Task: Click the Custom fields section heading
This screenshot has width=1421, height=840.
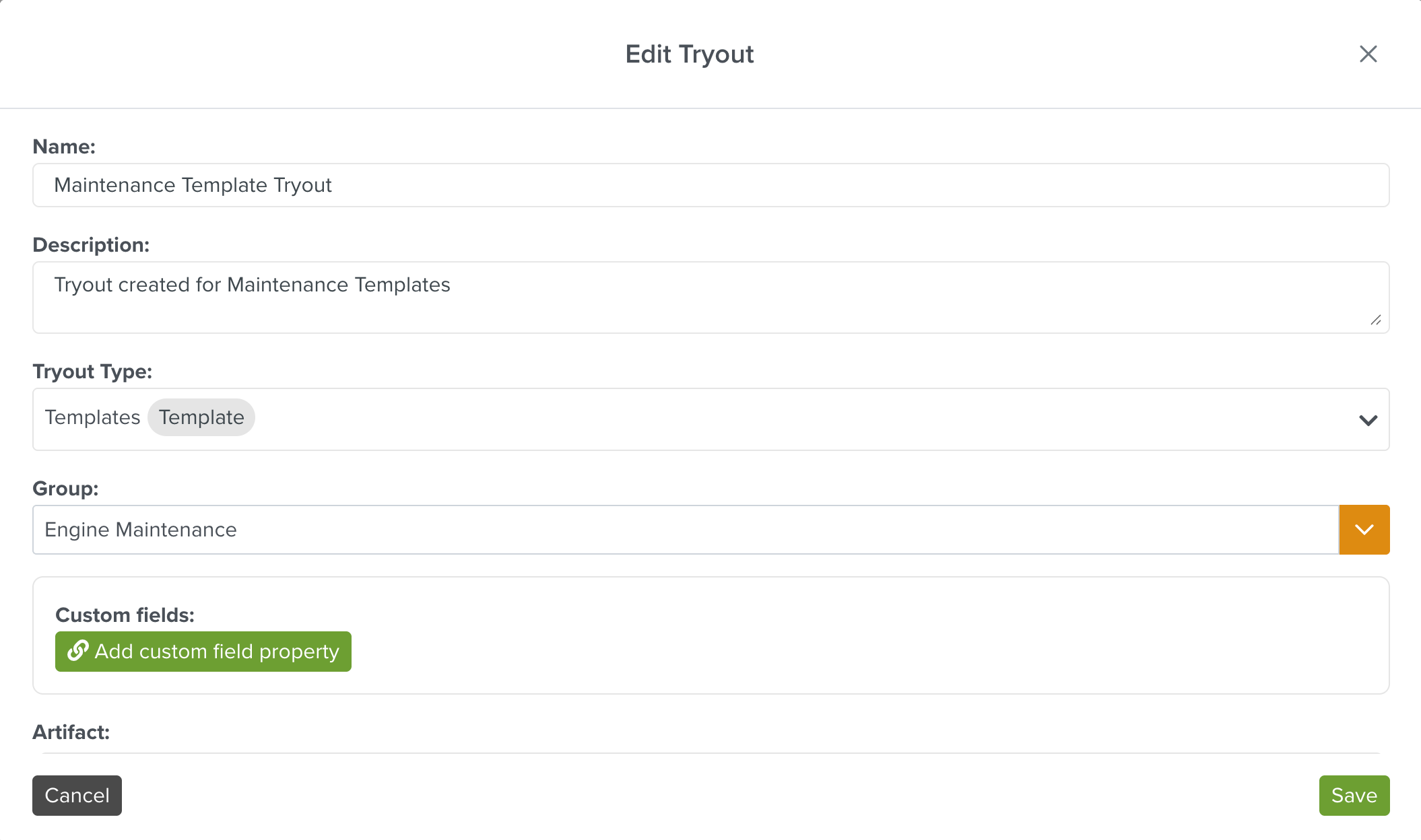Action: tap(125, 615)
